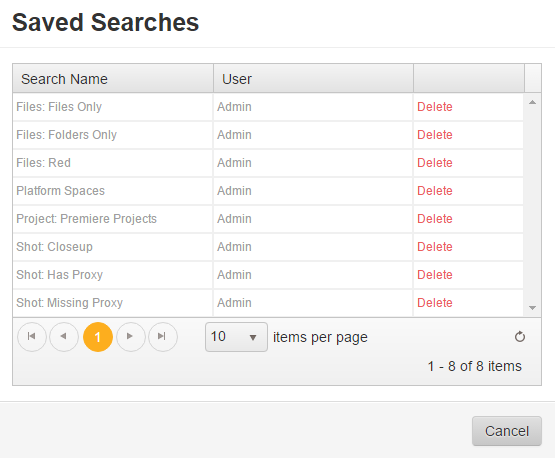555x458 pixels.
Task: Delete the Platform Spaces saved search
Action: click(435, 191)
